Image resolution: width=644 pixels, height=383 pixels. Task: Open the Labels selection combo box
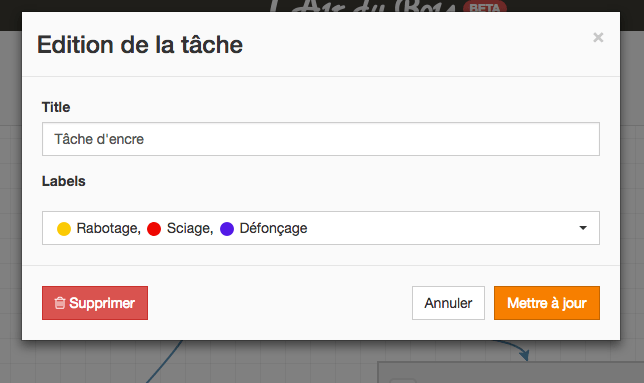321,228
